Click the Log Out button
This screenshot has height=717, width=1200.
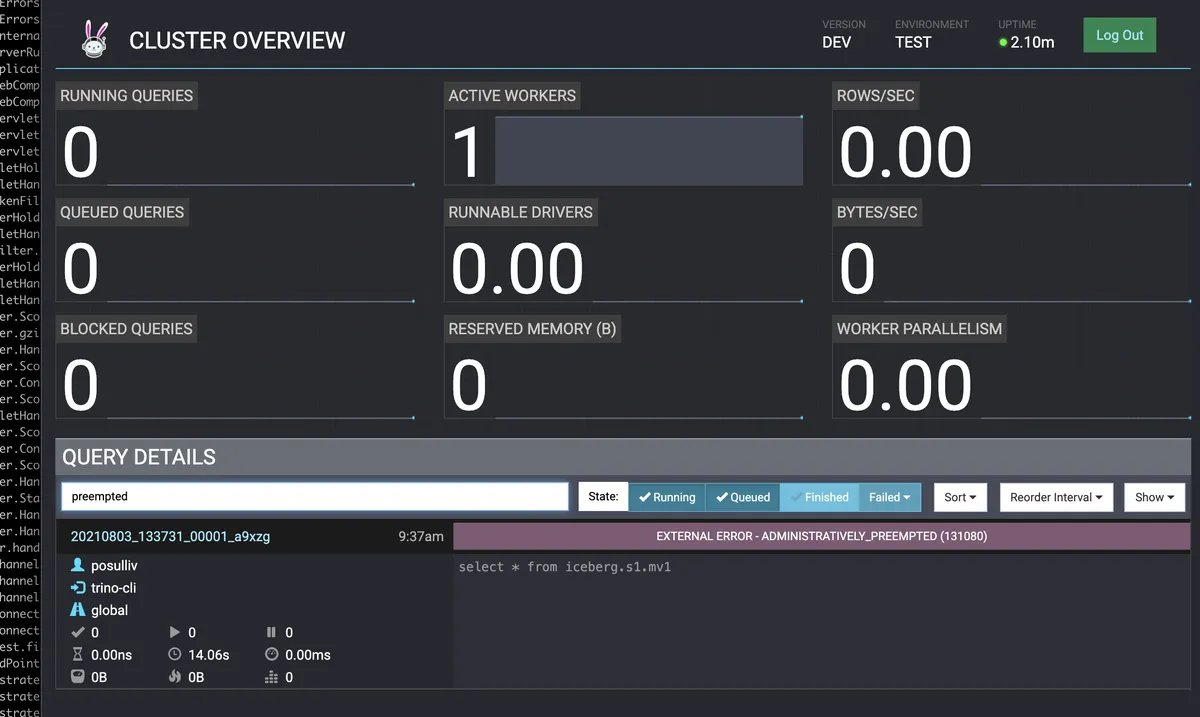[x=1119, y=35]
